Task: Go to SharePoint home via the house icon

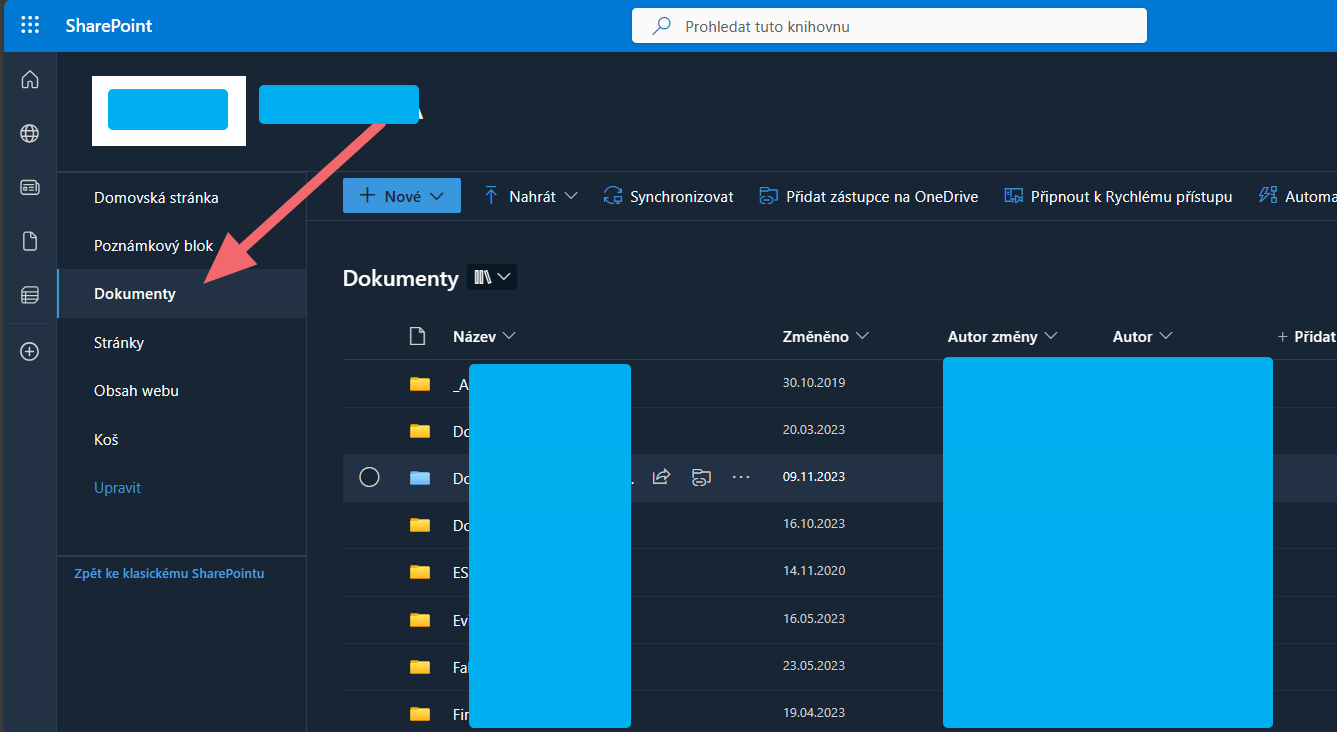Action: click(30, 80)
